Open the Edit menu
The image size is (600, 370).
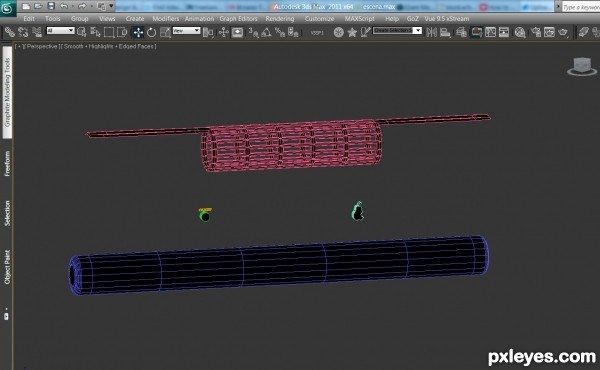29,19
